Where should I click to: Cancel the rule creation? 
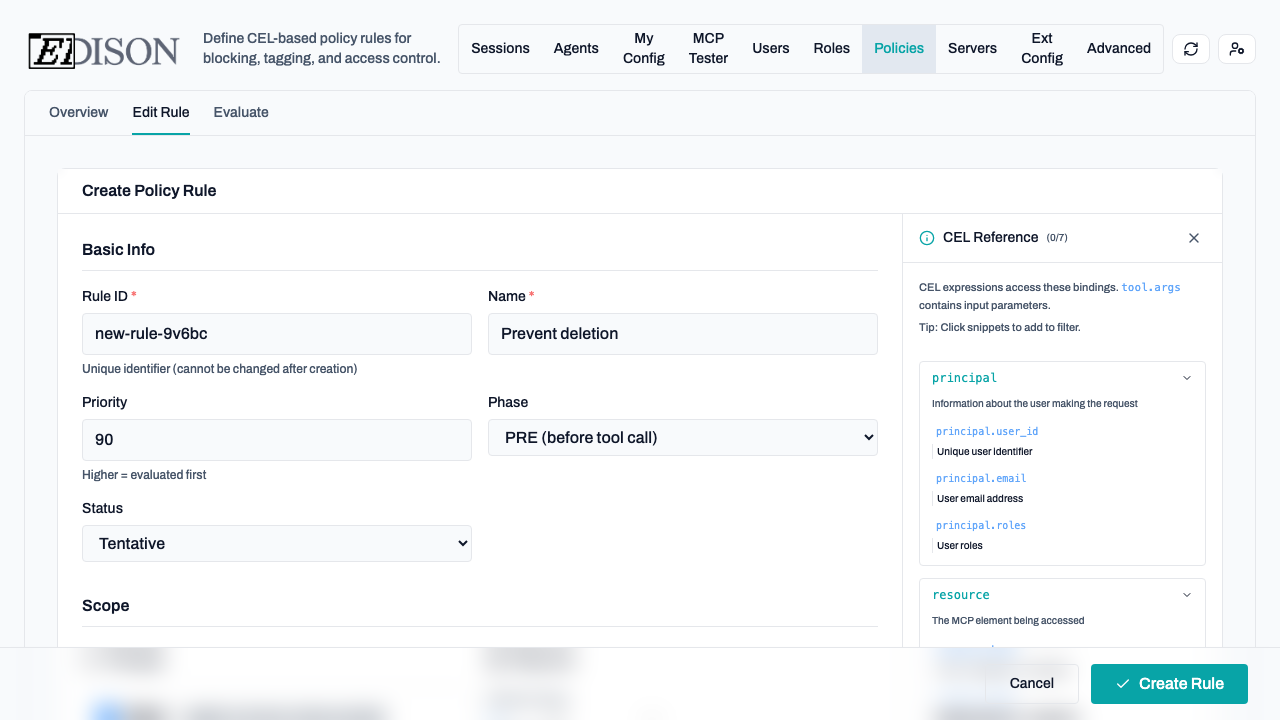(1031, 684)
